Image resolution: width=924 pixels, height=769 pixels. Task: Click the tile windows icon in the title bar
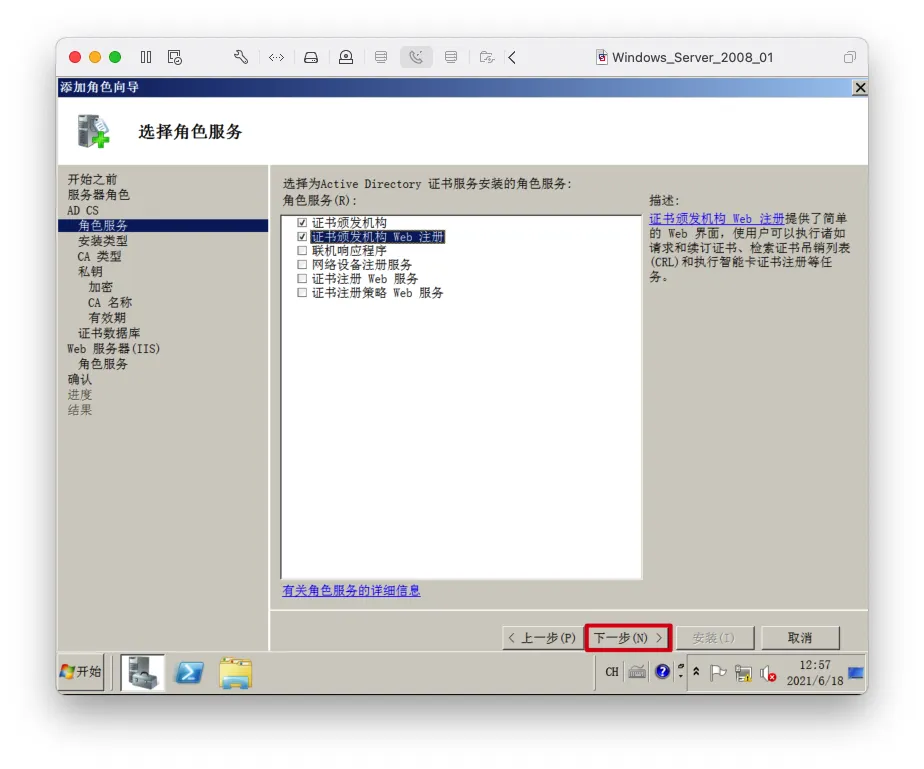pyautogui.click(x=849, y=57)
